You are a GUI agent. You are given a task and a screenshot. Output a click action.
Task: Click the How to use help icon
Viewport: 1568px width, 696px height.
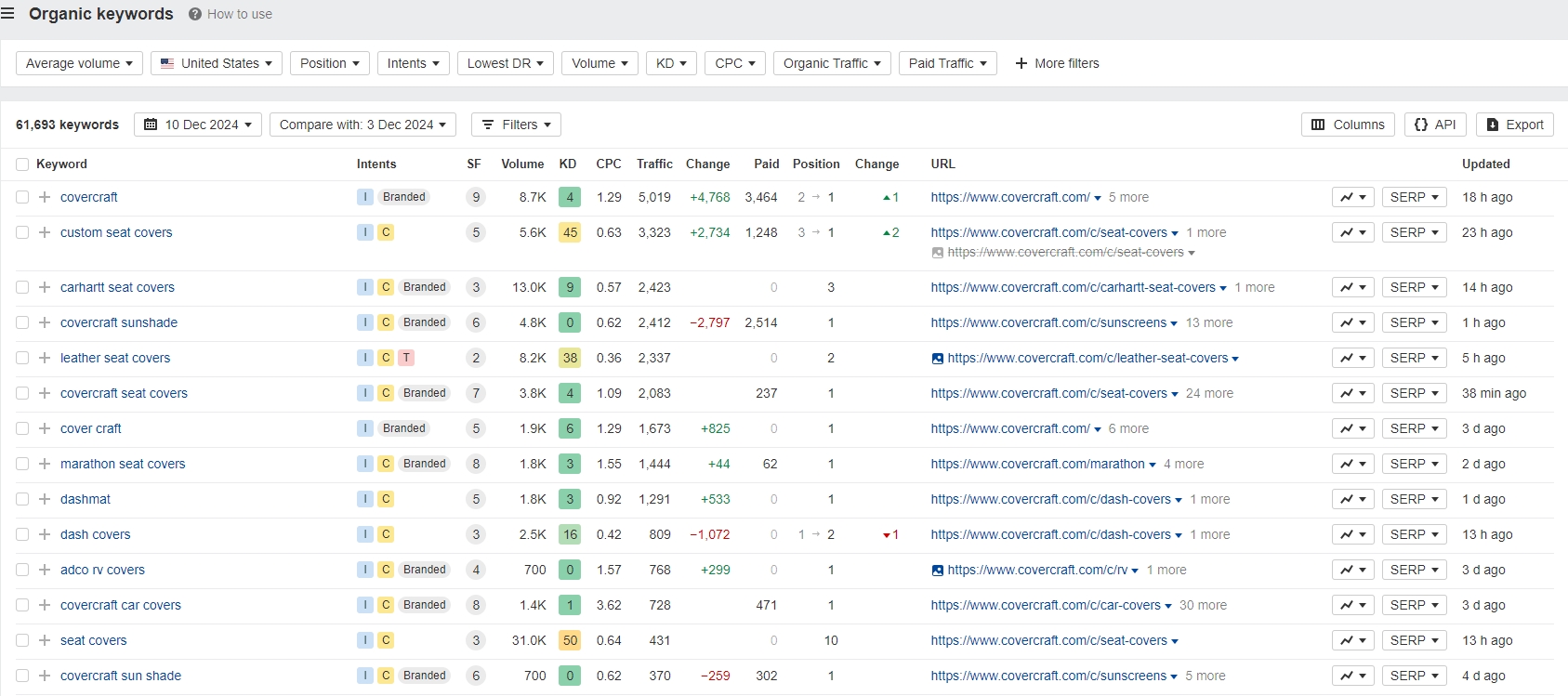pos(195,14)
